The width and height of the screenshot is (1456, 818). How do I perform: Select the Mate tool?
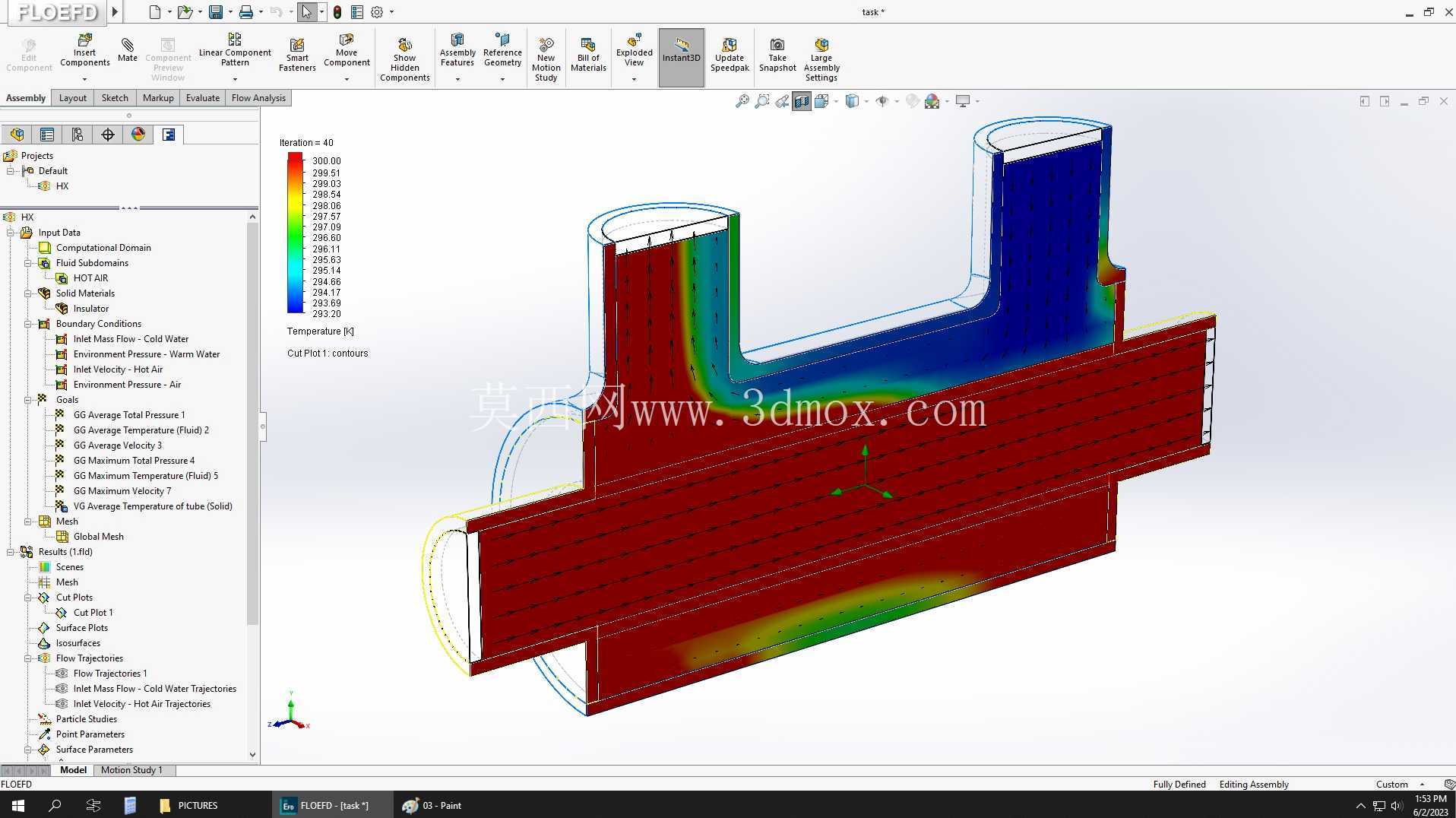tap(128, 49)
